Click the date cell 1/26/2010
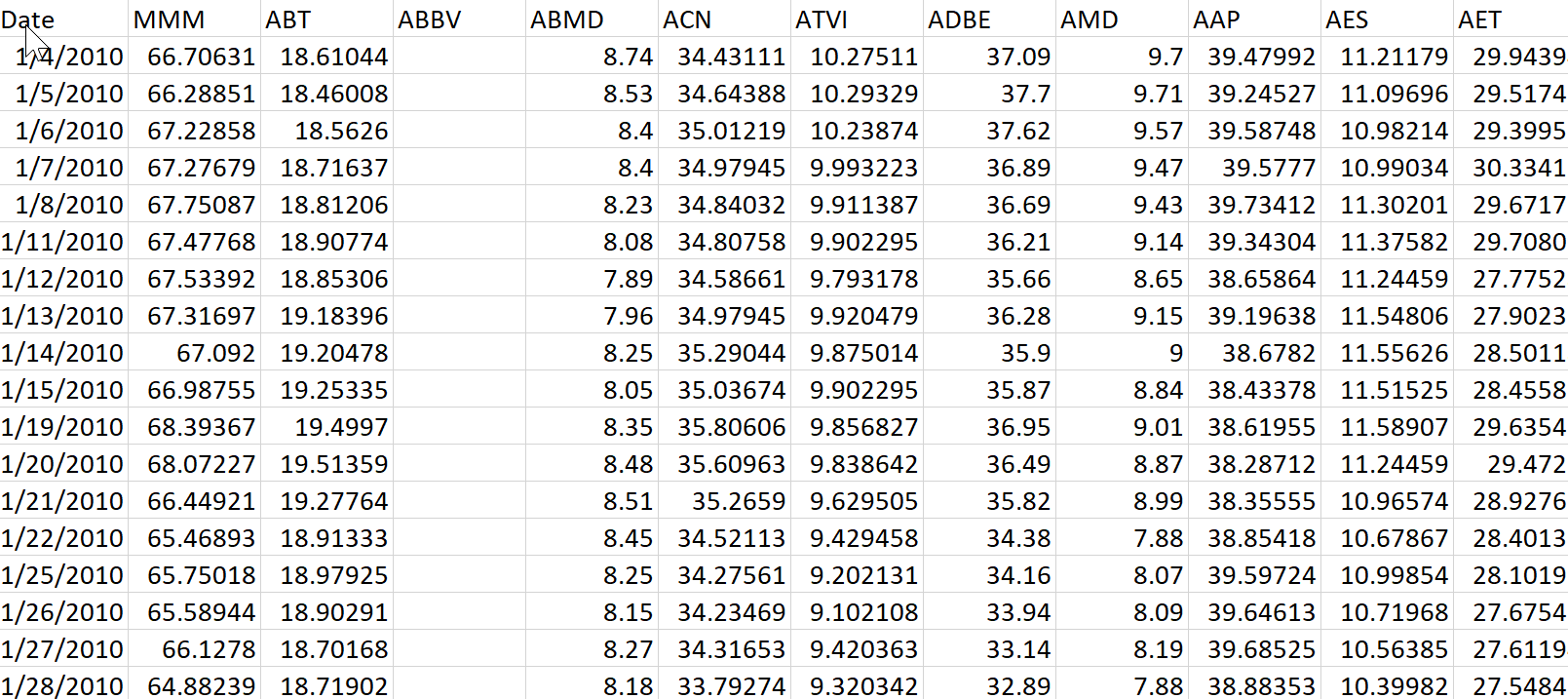1568x699 pixels. 64,612
